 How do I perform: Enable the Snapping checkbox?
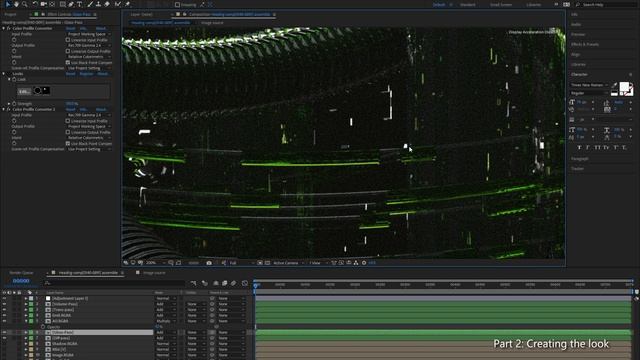[177, 4]
